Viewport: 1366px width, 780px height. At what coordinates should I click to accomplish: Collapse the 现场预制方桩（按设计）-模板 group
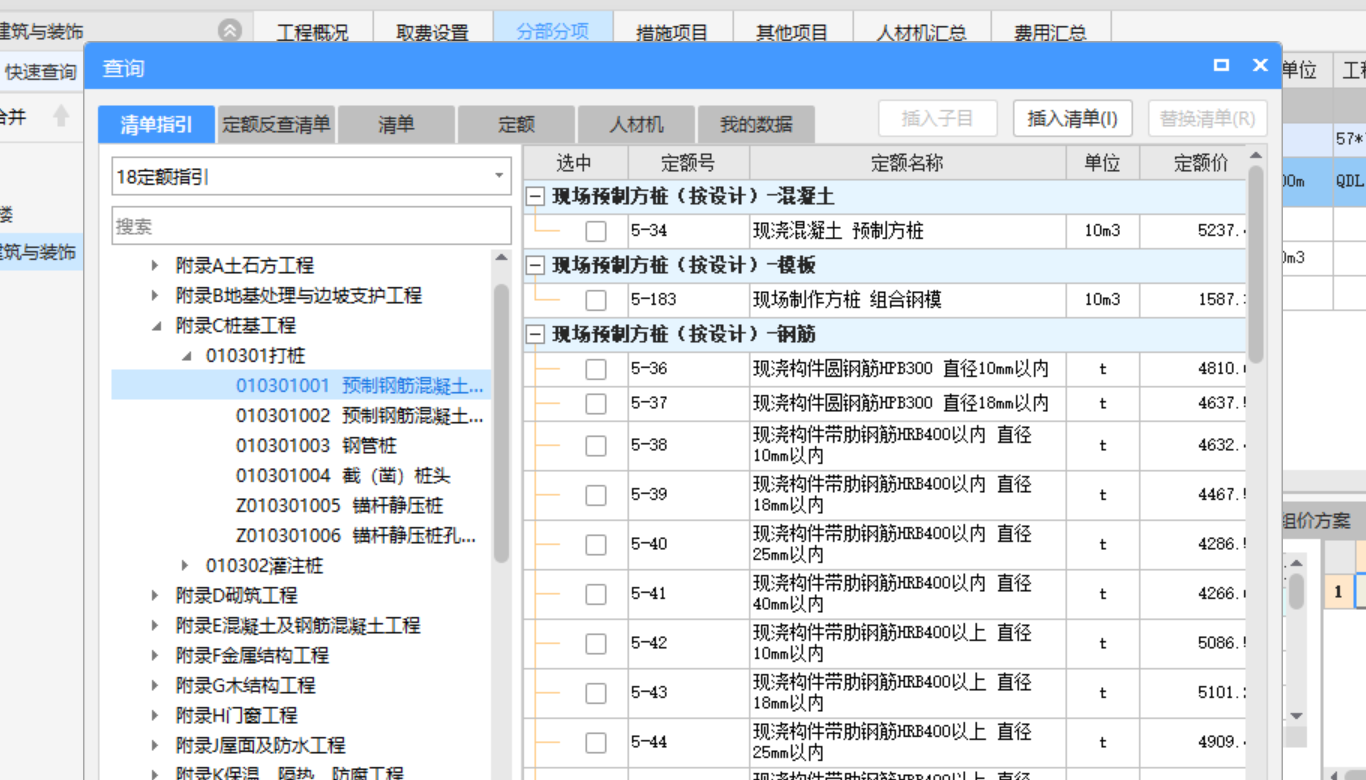pos(536,266)
